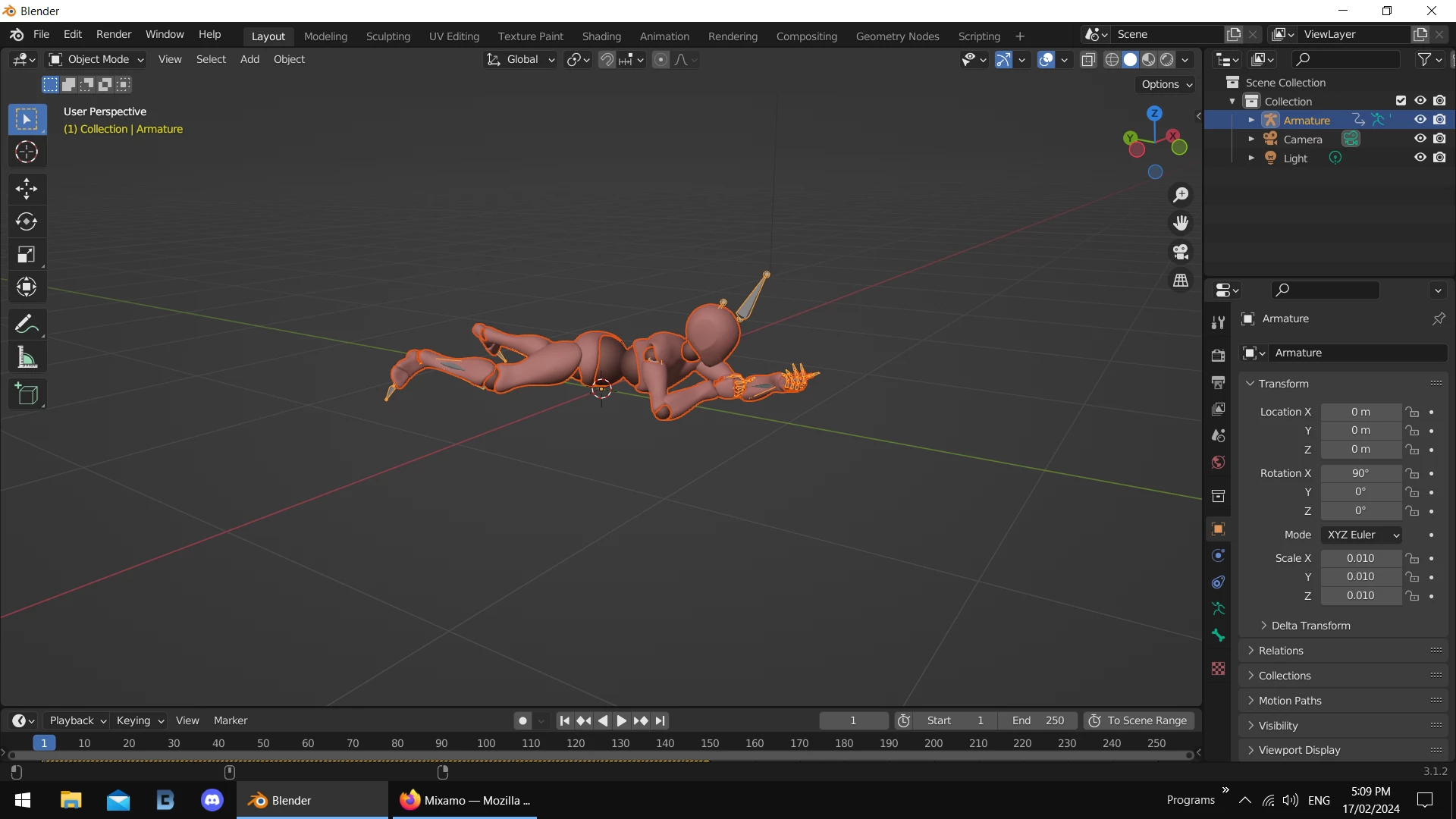This screenshot has height=819, width=1456.
Task: Switch to the Sculpting workspace tab
Action: click(388, 36)
